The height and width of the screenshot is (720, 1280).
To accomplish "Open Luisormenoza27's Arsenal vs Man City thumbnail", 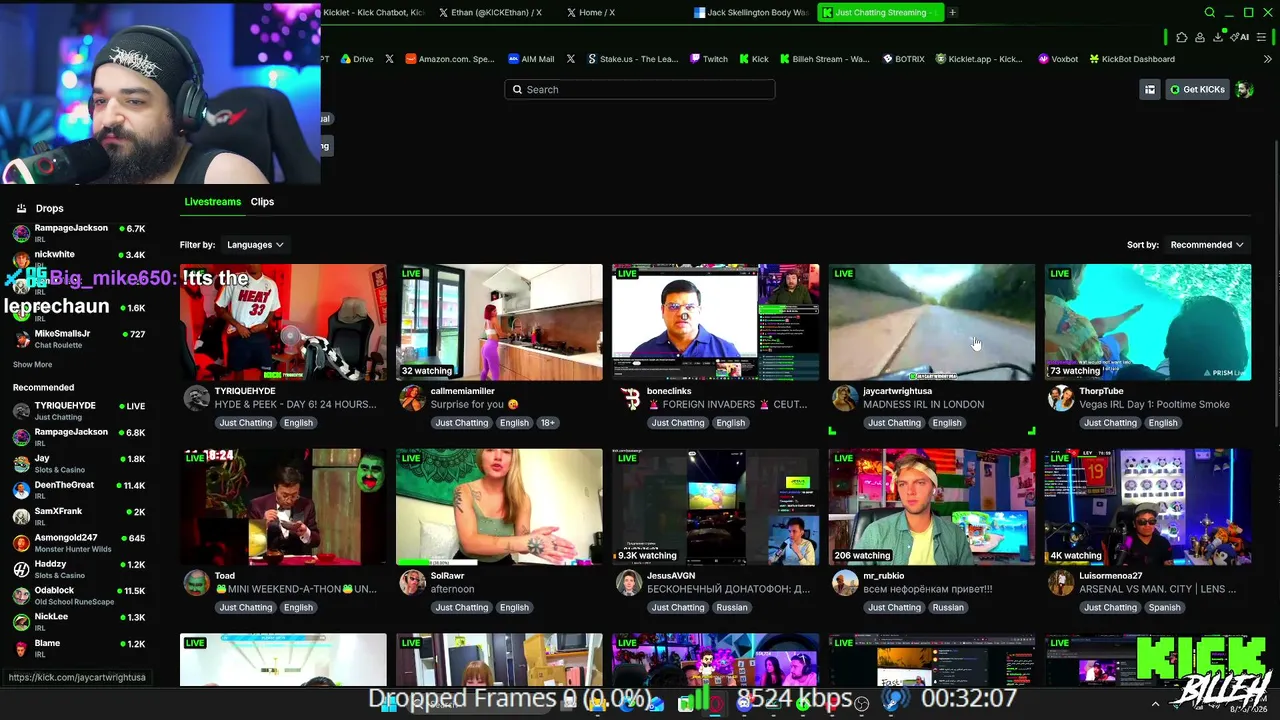I will click(1148, 507).
